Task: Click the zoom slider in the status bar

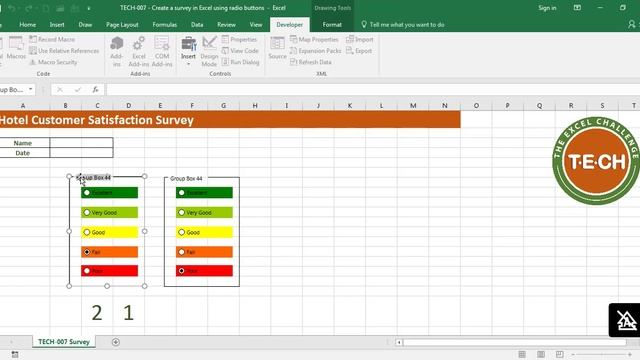Action: [x=601, y=354]
